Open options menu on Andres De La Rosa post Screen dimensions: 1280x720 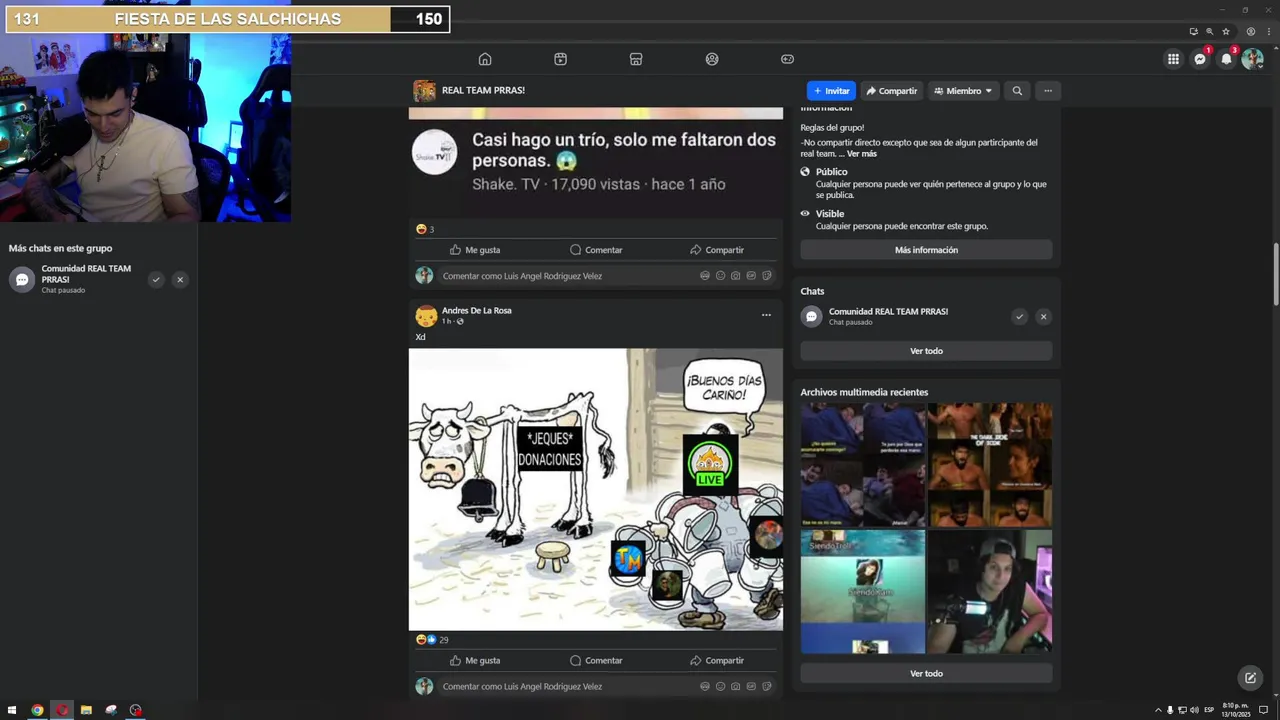click(x=766, y=315)
